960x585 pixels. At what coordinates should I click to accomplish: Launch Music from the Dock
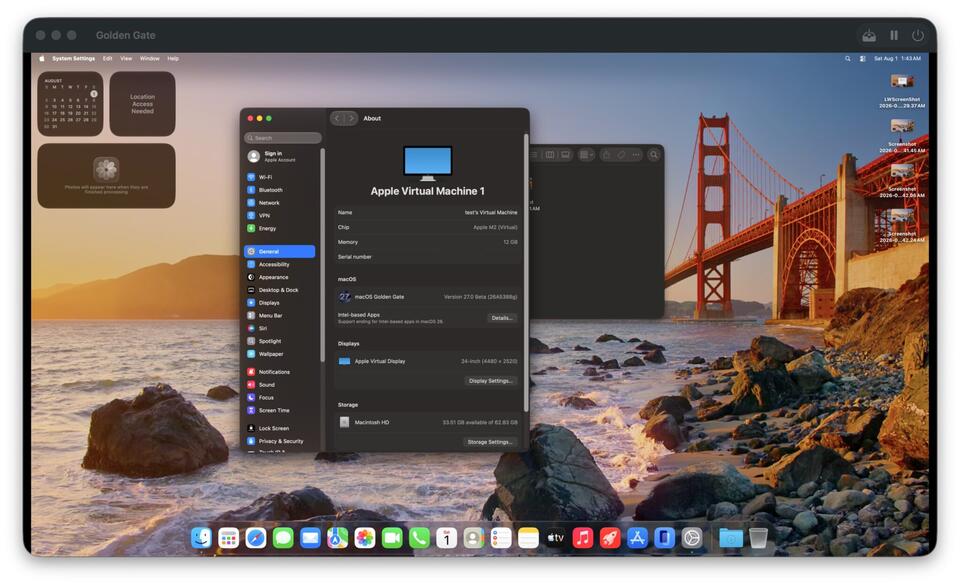pyautogui.click(x=582, y=538)
